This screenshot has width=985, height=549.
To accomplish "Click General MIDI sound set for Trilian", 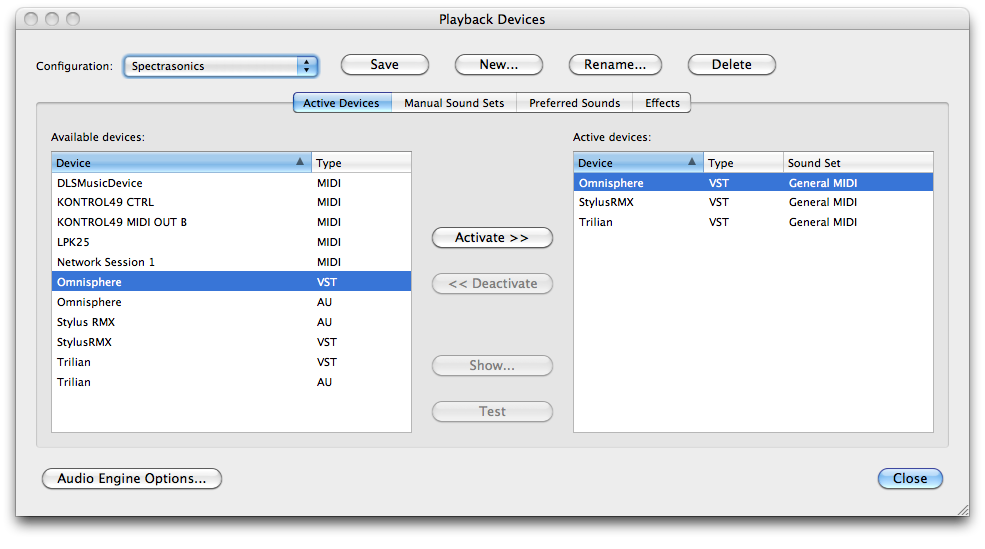I will [x=823, y=222].
